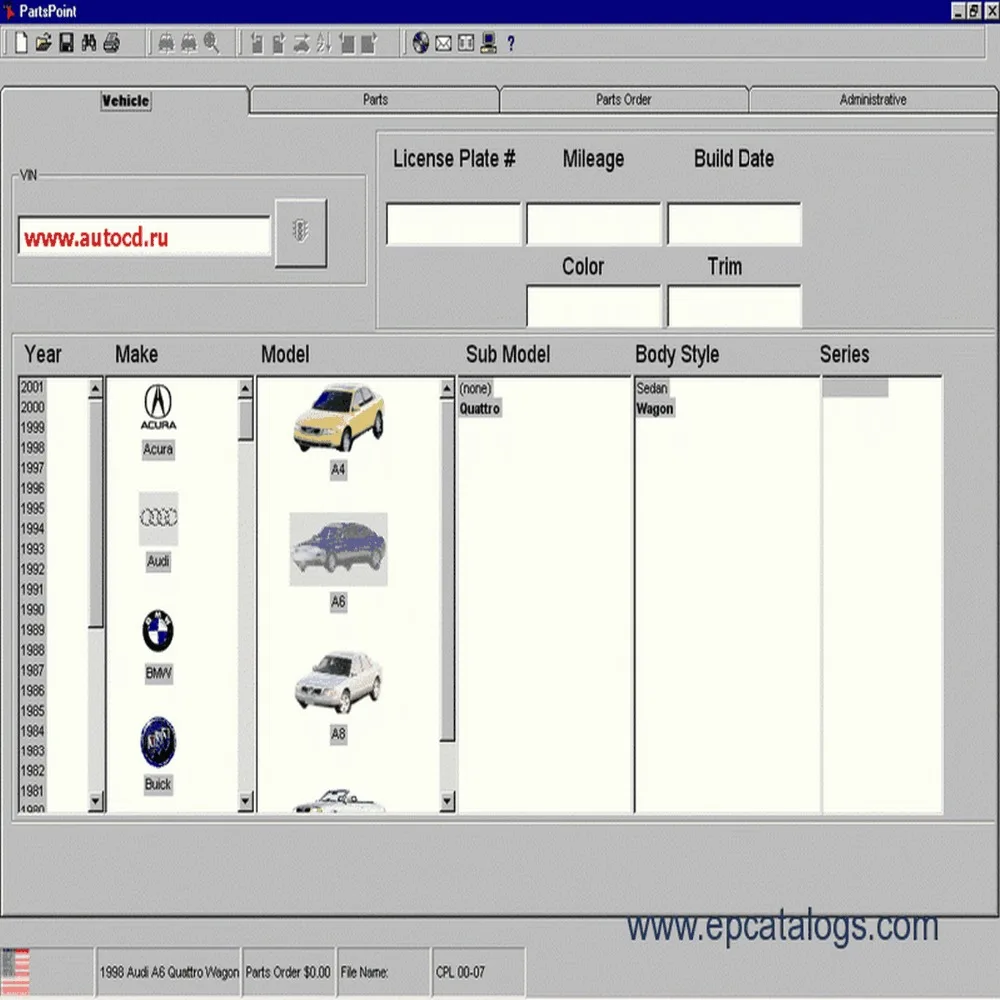Open the envelope mail icon
Screen dimensions: 1000x1000
[443, 43]
